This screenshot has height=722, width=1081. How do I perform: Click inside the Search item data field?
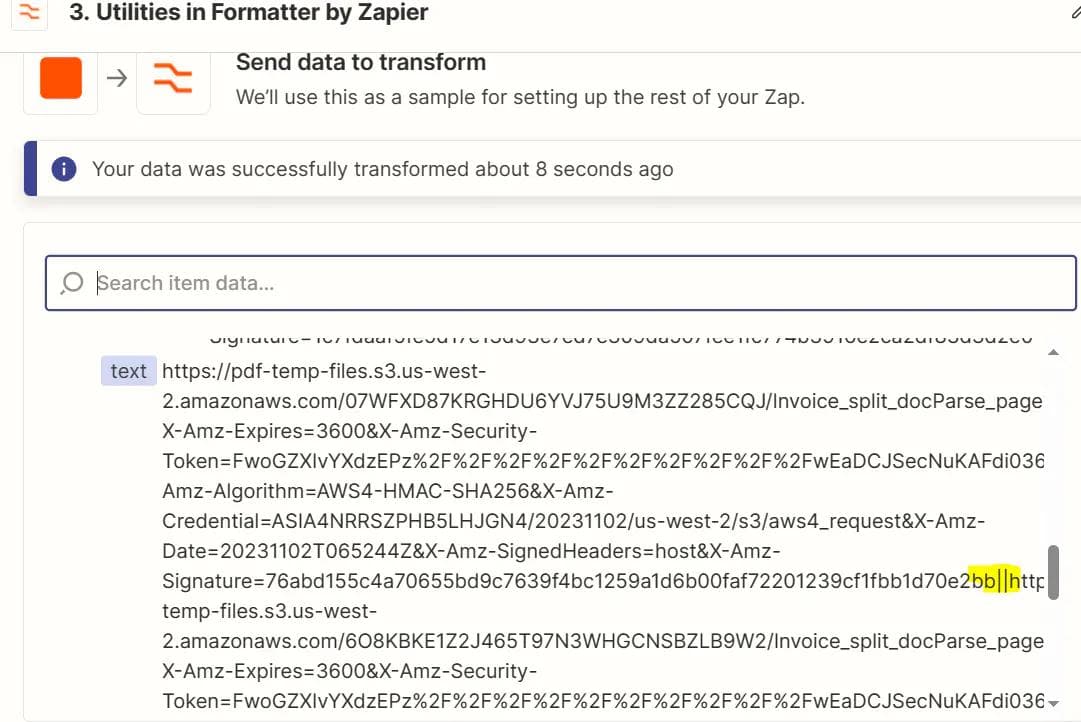pyautogui.click(x=400, y=283)
